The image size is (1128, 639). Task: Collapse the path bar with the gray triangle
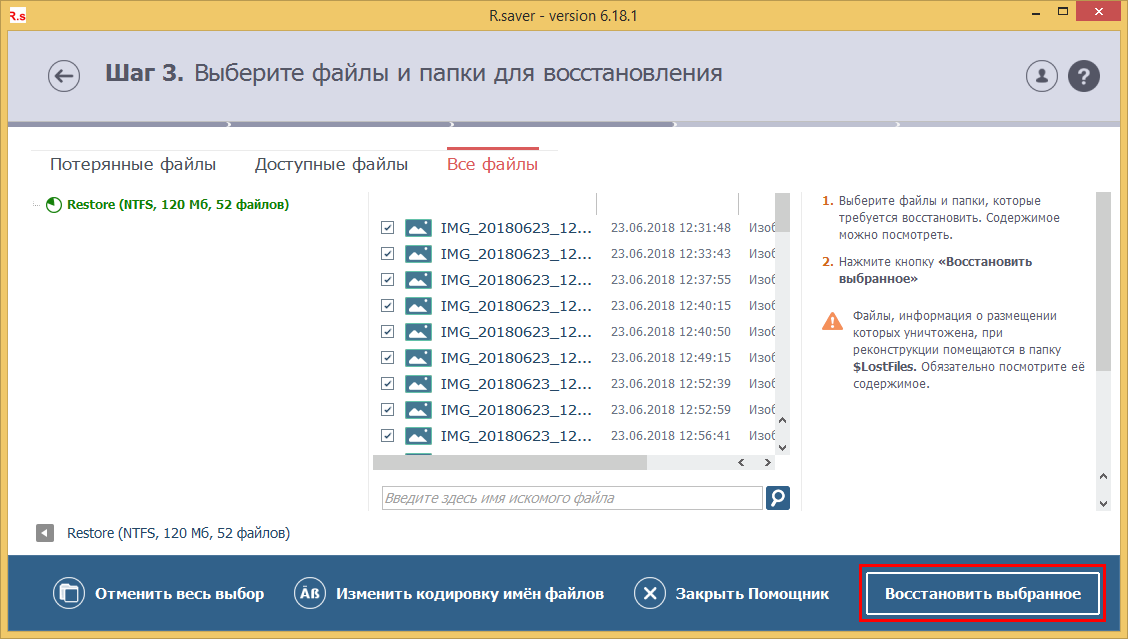[45, 533]
